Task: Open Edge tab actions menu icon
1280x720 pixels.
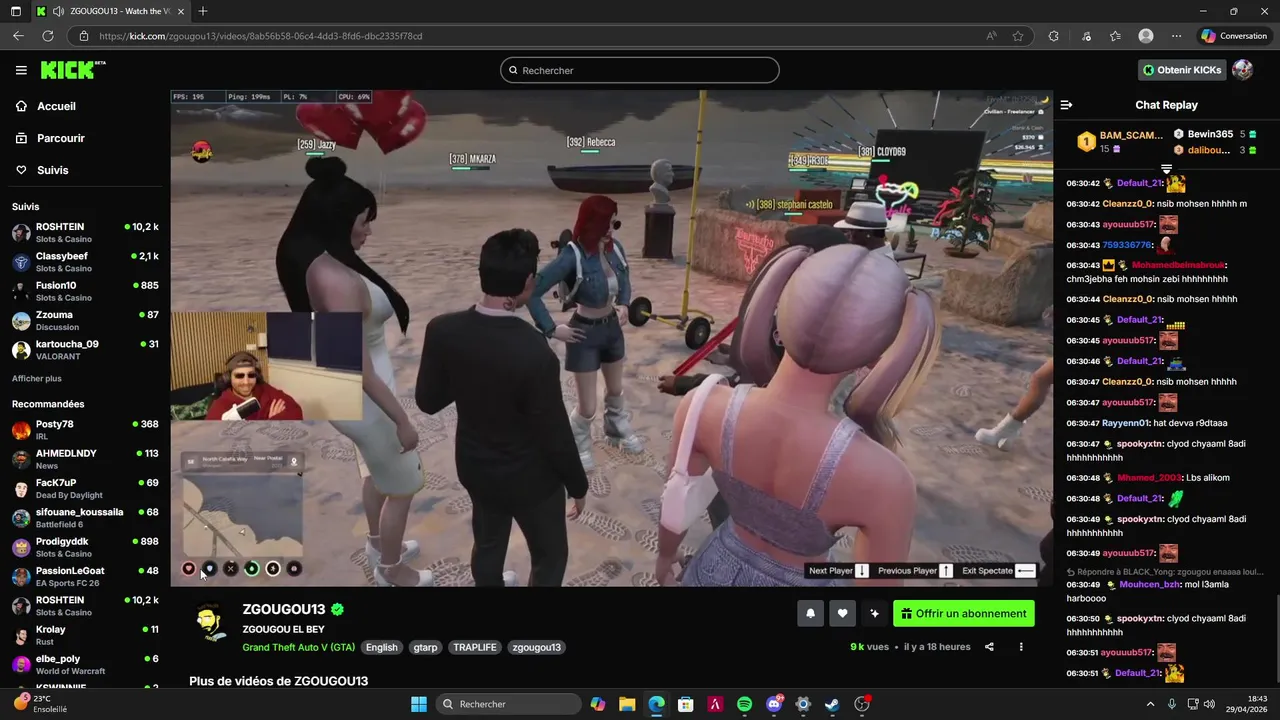Action: click(x=15, y=11)
